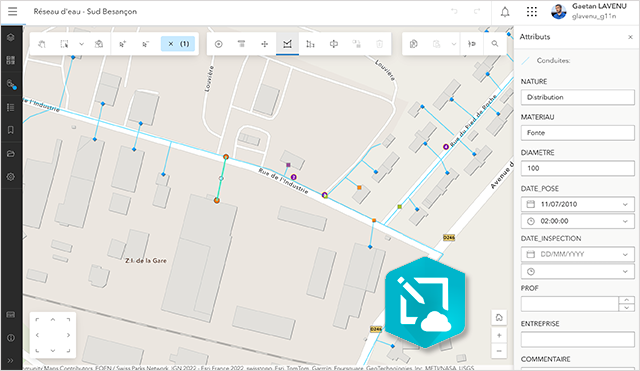
Task: Choose the remove-from-selection cursor tool
Action: point(146,44)
